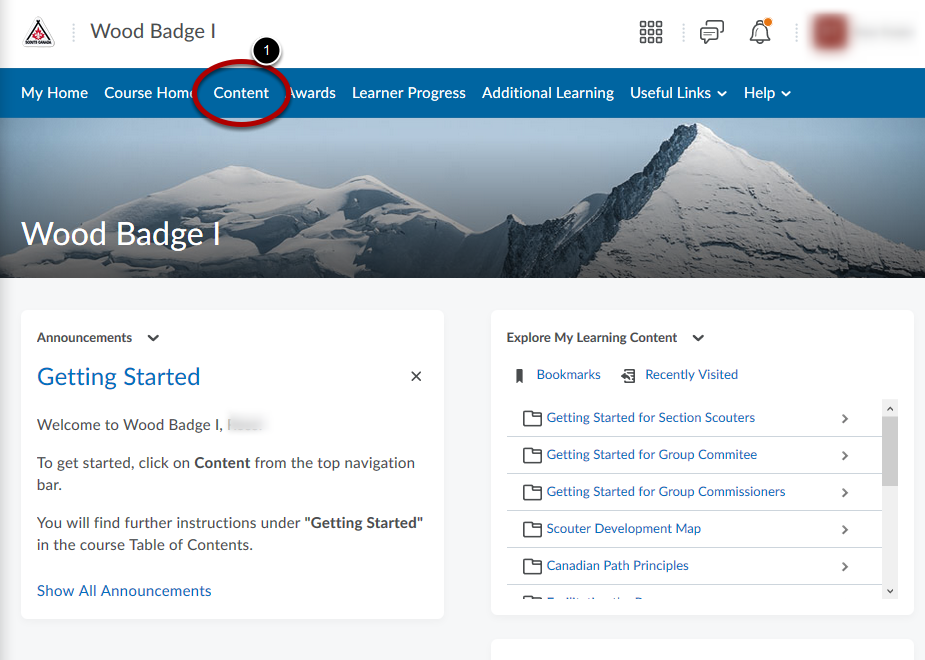This screenshot has height=660, width=925.
Task: Expand arrow for Canadian Path Principles
Action: tap(845, 567)
